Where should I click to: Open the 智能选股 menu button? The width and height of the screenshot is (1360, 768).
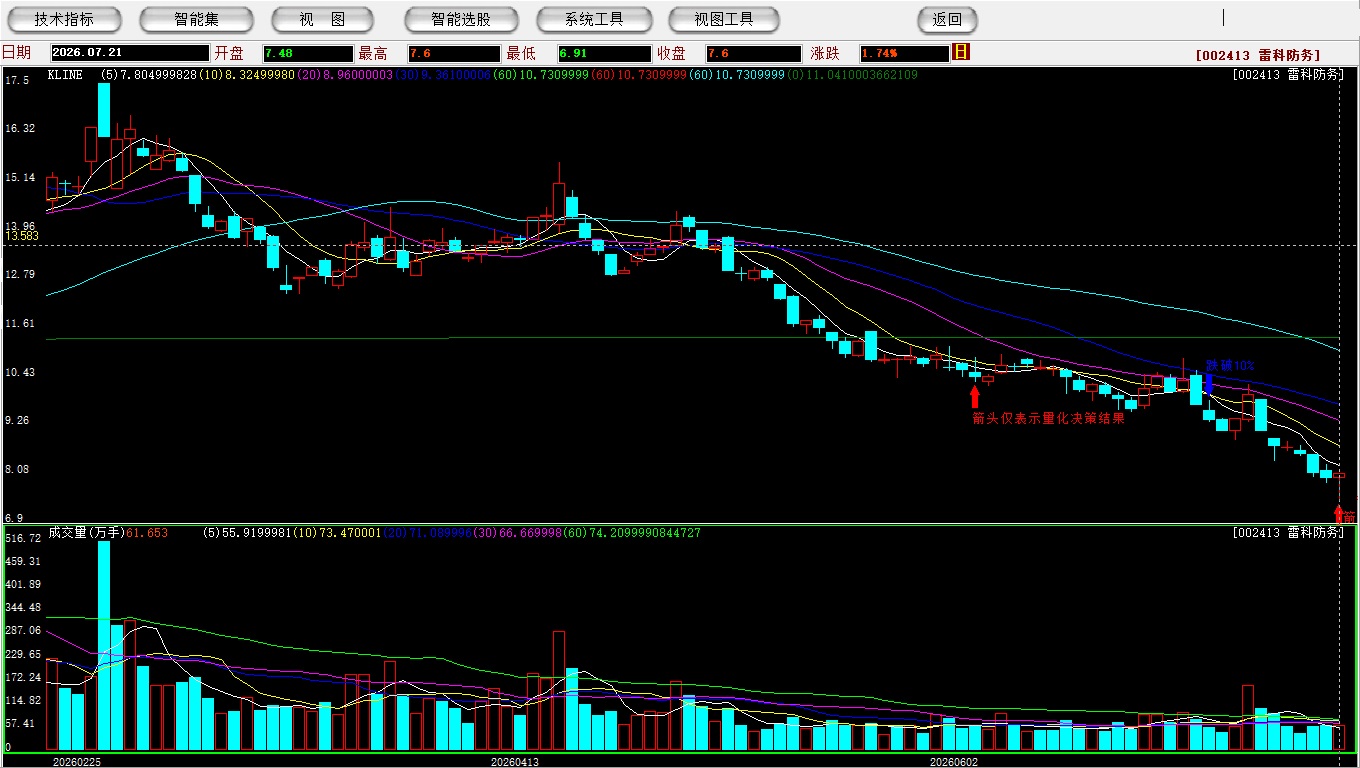pyautogui.click(x=461, y=19)
